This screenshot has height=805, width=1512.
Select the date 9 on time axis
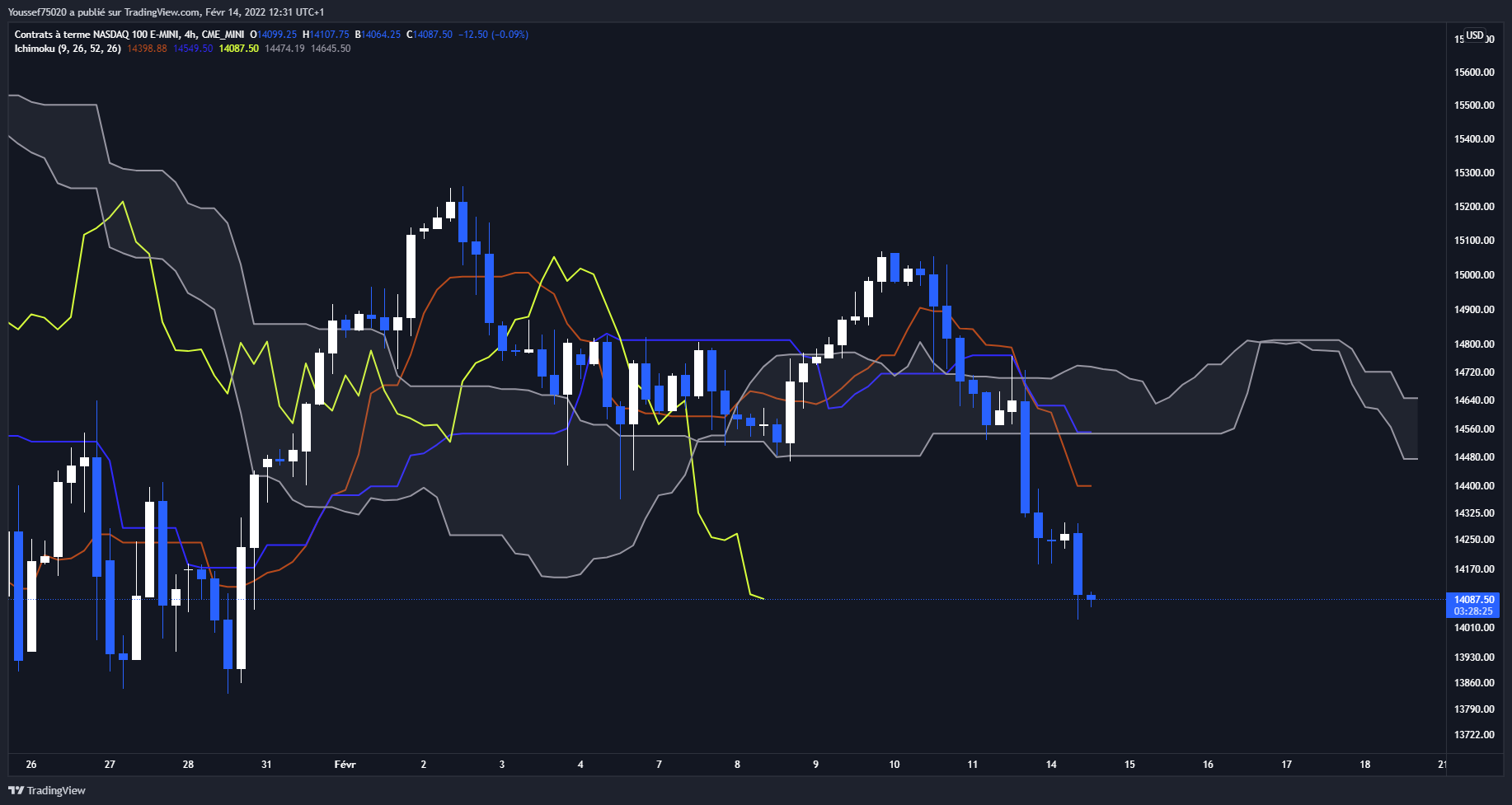tap(815, 765)
